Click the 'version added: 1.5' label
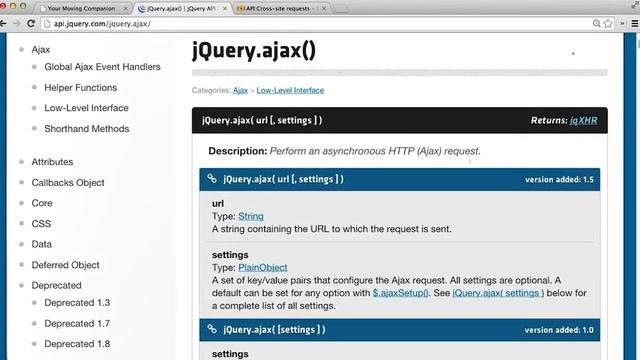The image size is (640, 360). click(559, 180)
